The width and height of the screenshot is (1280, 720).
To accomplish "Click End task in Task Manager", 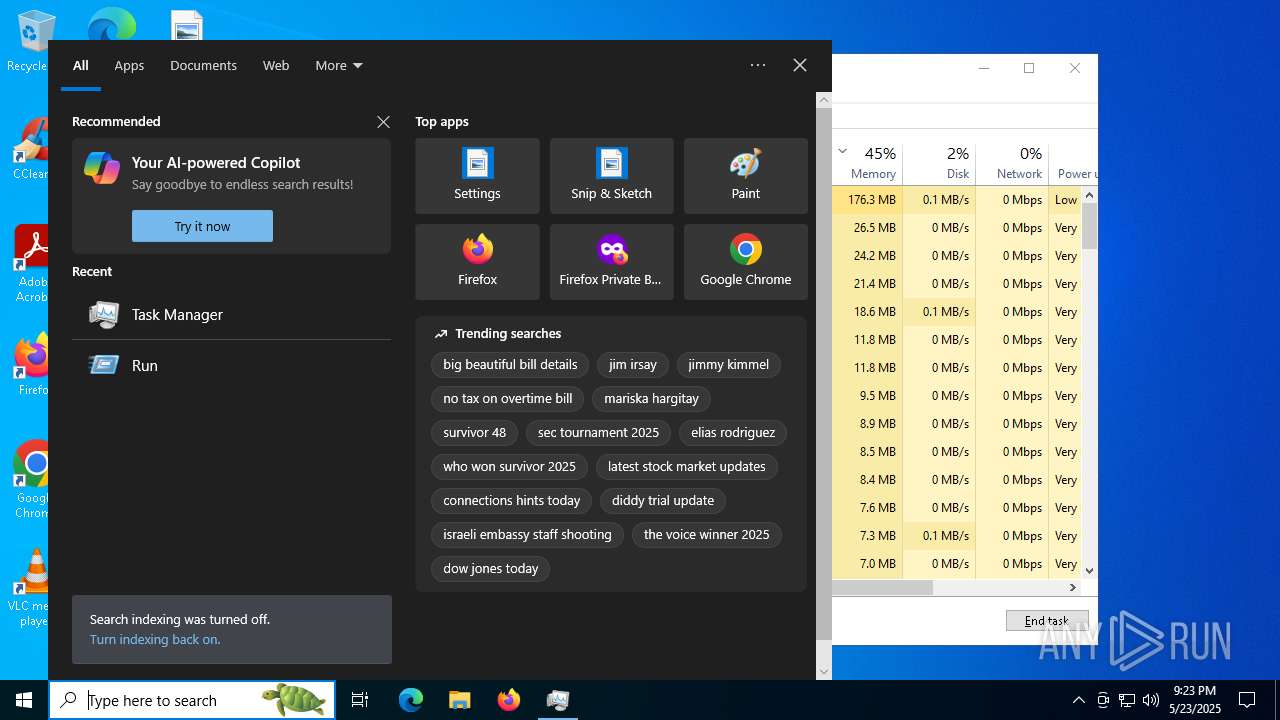I will [1047, 621].
